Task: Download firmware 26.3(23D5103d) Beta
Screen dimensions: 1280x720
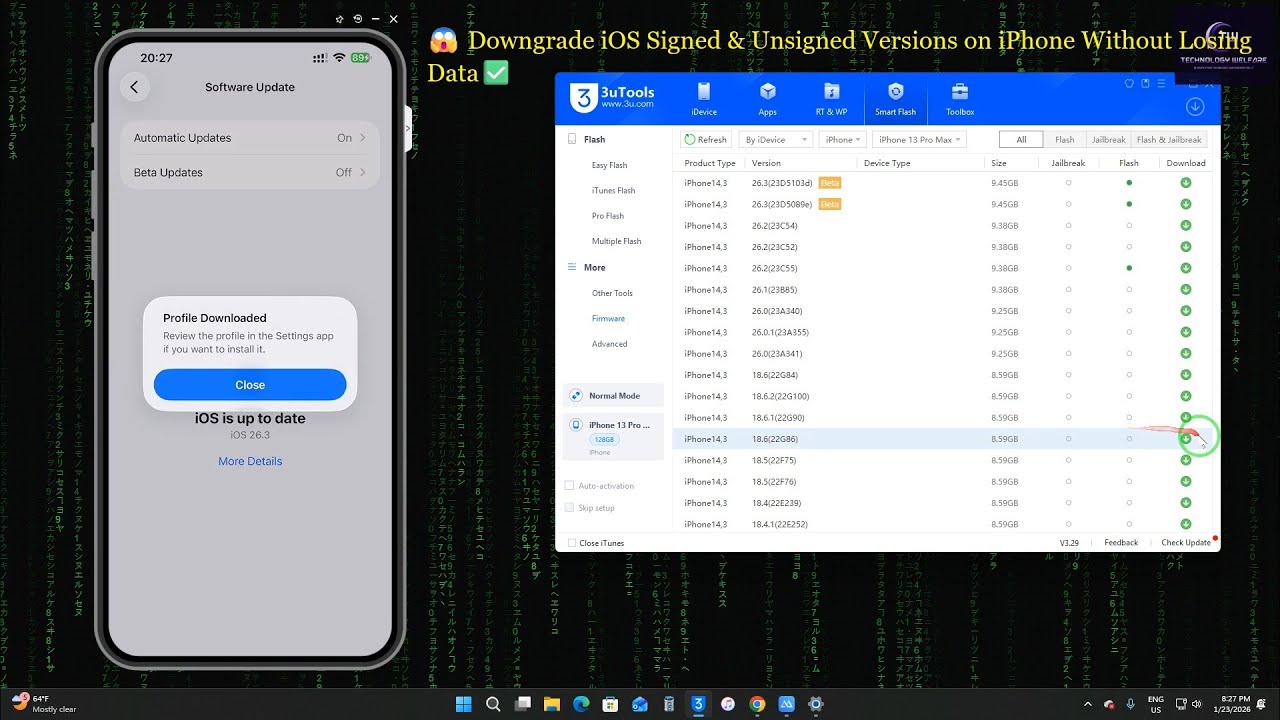Action: (1186, 183)
